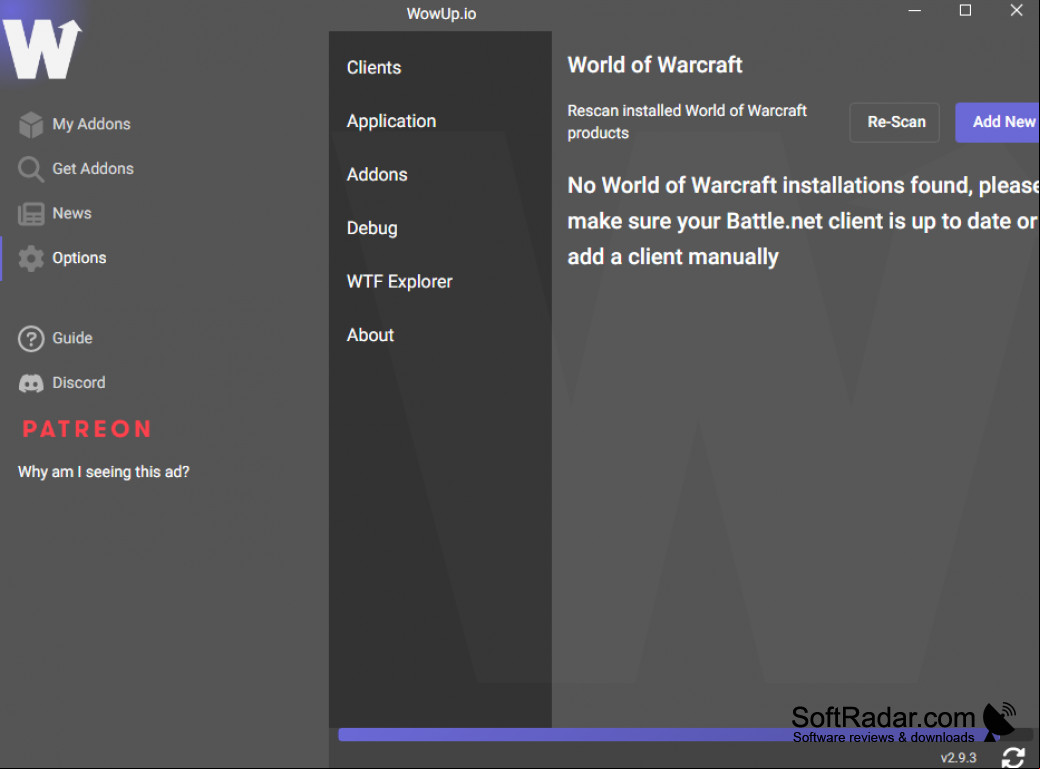
Task: Open the Debug options tab
Action: coord(372,228)
